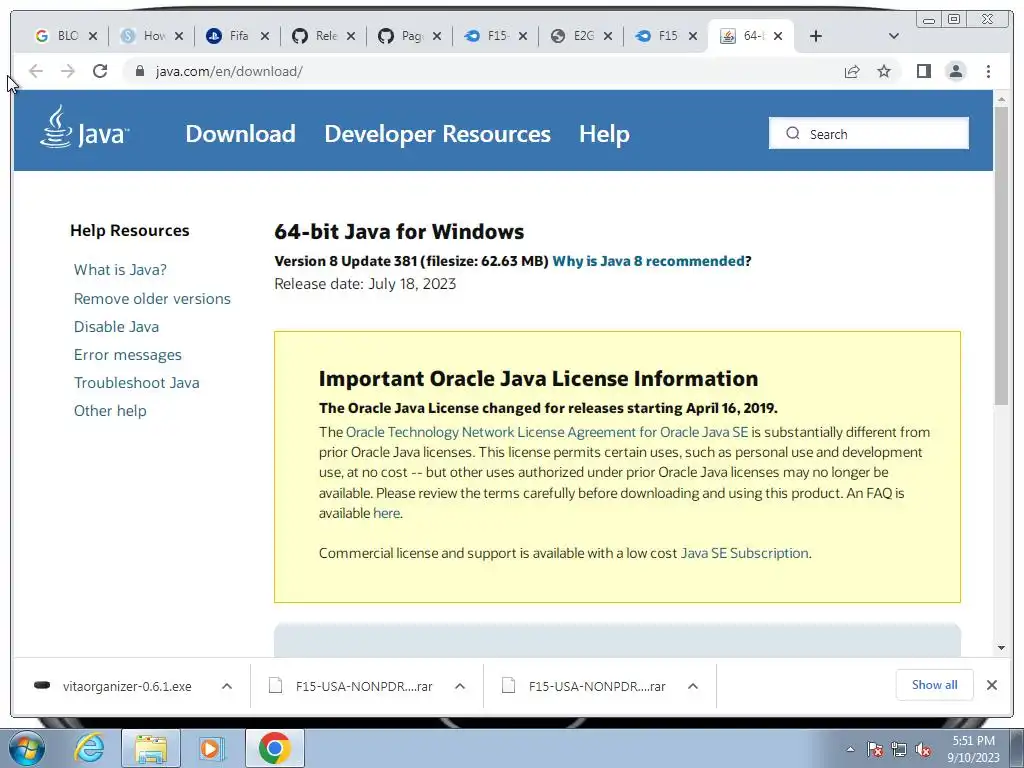Launch Internet Explorer from taskbar
Viewport: 1024px width, 768px height.
pos(89,748)
